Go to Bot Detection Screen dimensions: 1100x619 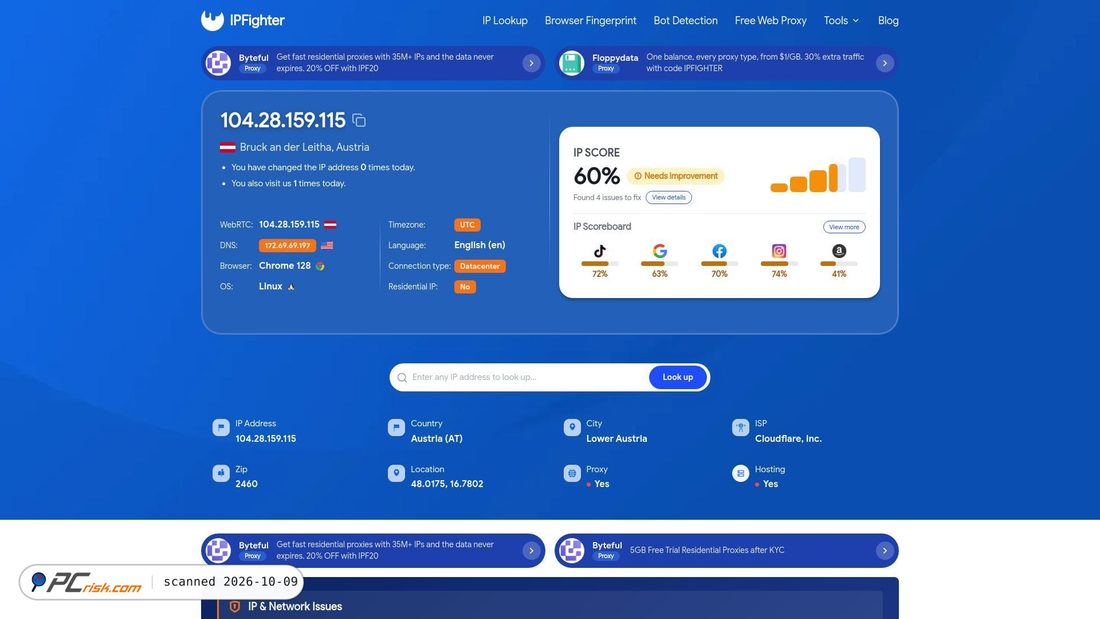click(x=685, y=20)
